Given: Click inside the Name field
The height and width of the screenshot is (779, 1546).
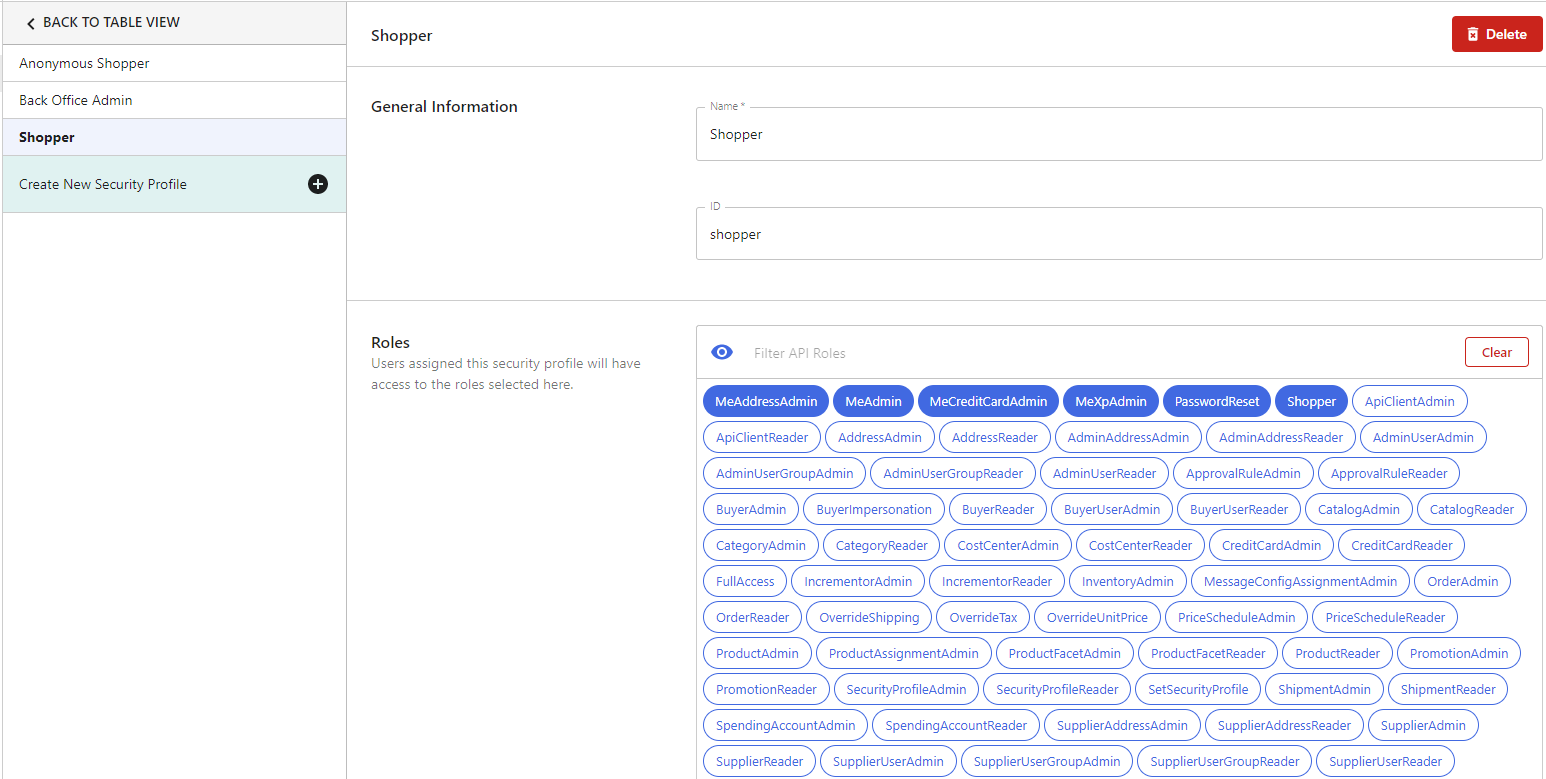Looking at the screenshot, I should 1119,134.
